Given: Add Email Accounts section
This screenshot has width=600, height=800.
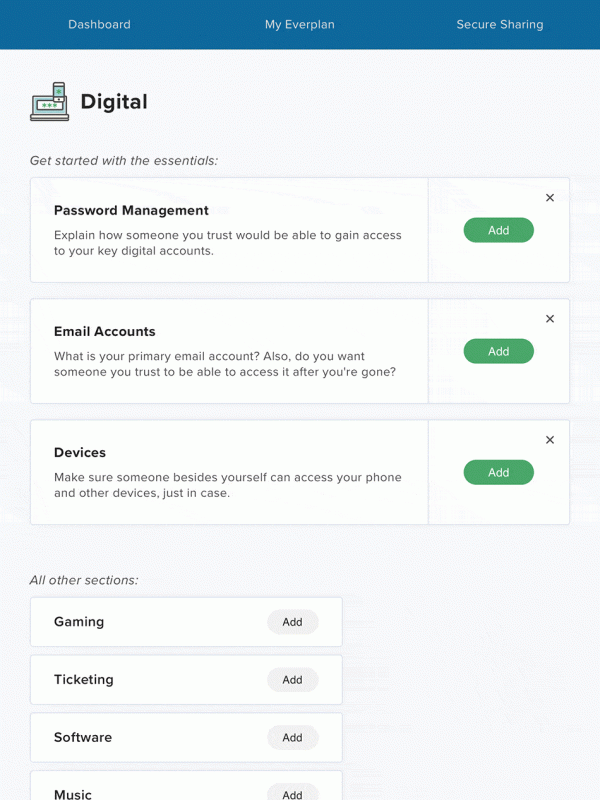Looking at the screenshot, I should pos(498,351).
